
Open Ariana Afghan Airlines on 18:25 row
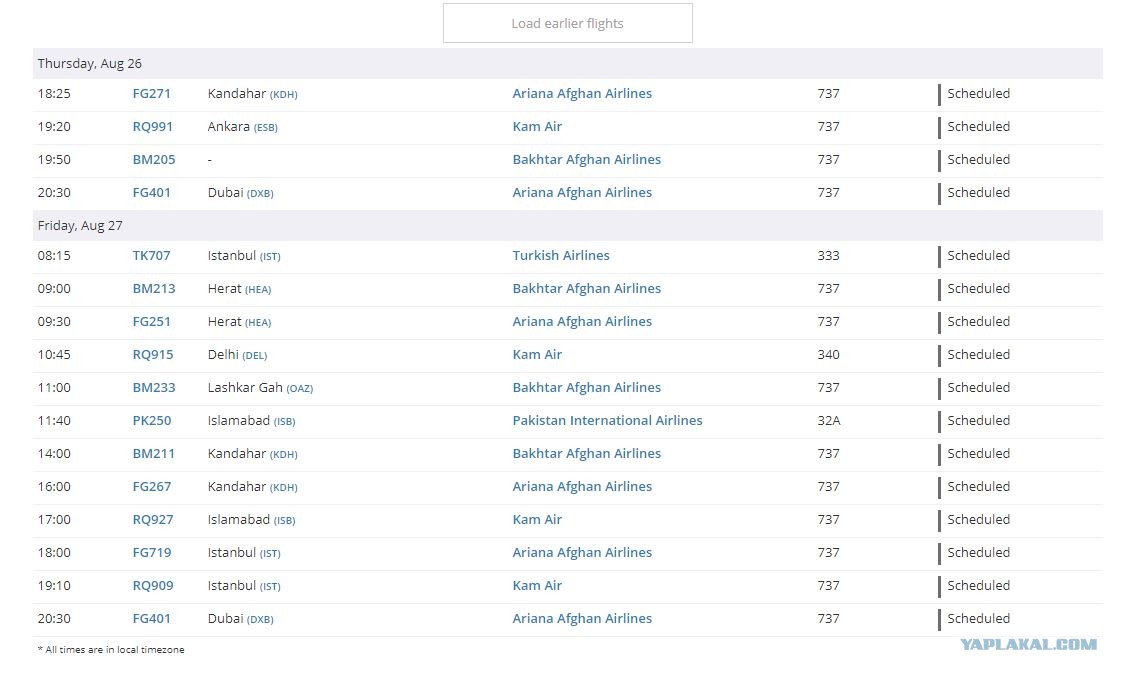(582, 94)
